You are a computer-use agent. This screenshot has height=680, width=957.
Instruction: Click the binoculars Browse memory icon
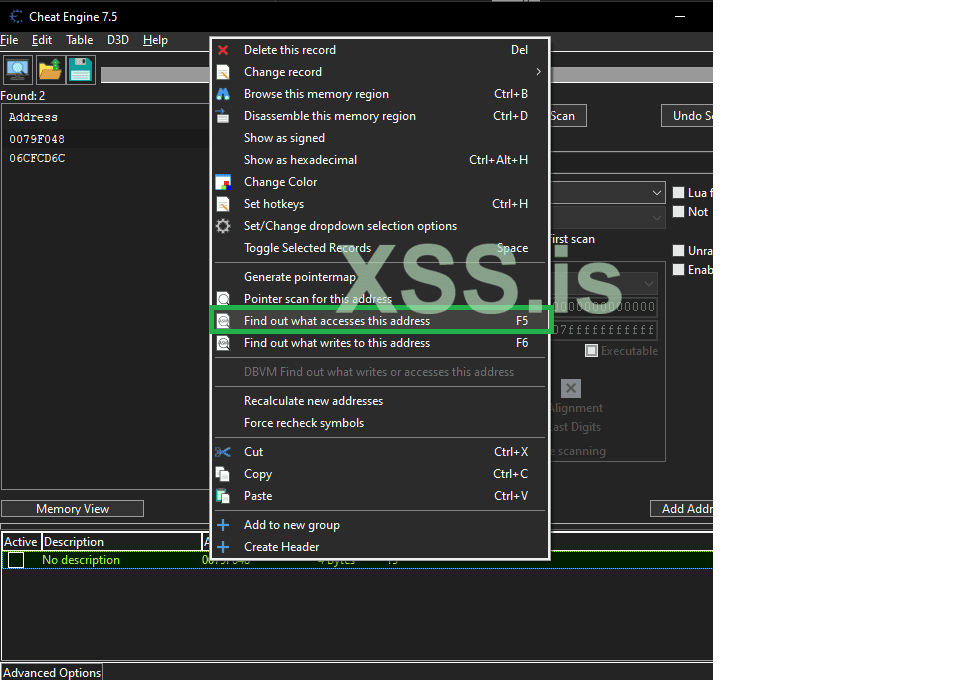click(223, 94)
